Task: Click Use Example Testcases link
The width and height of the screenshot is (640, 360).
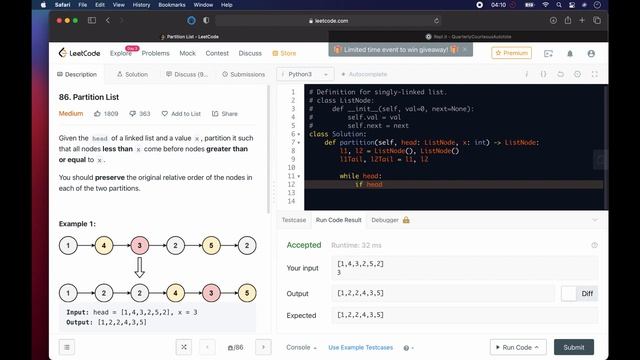Action: click(360, 347)
